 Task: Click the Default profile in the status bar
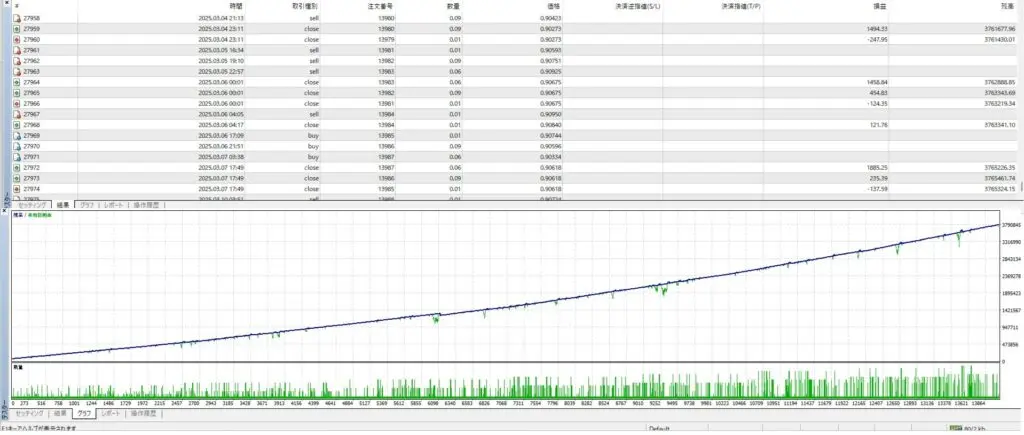click(660, 429)
